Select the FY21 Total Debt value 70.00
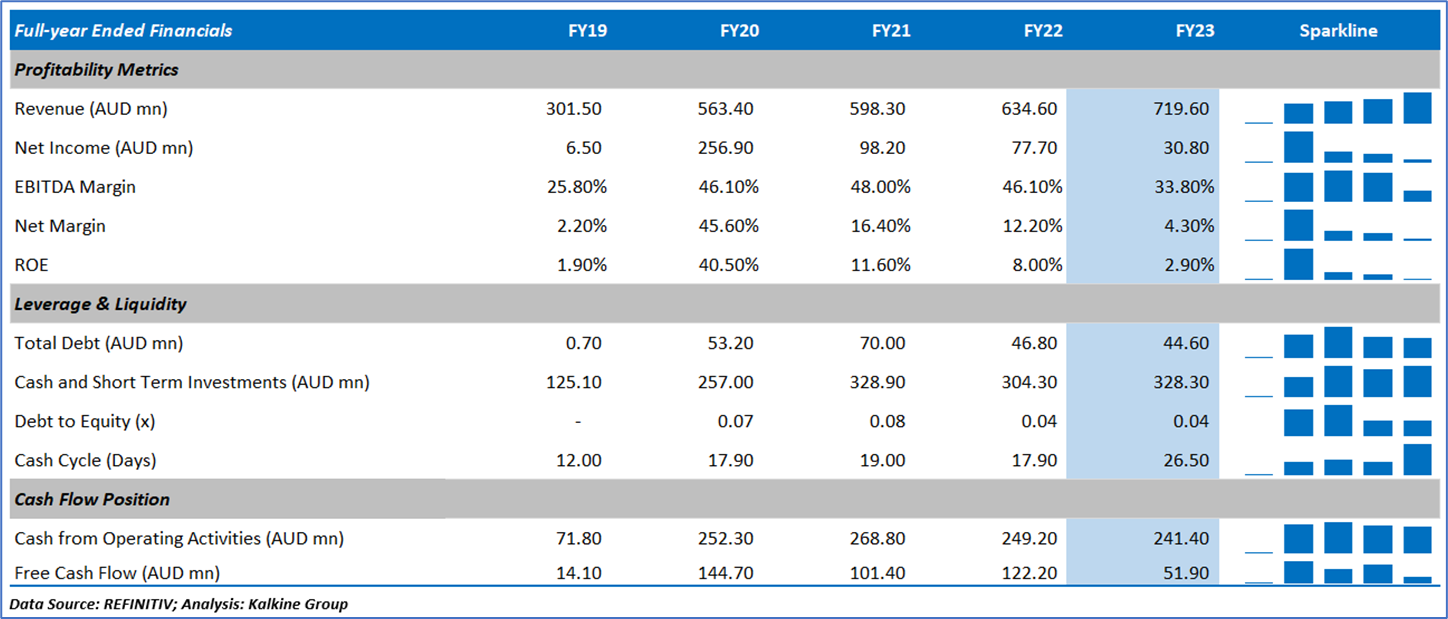Image resolution: width=1448 pixels, height=619 pixels. click(x=882, y=343)
